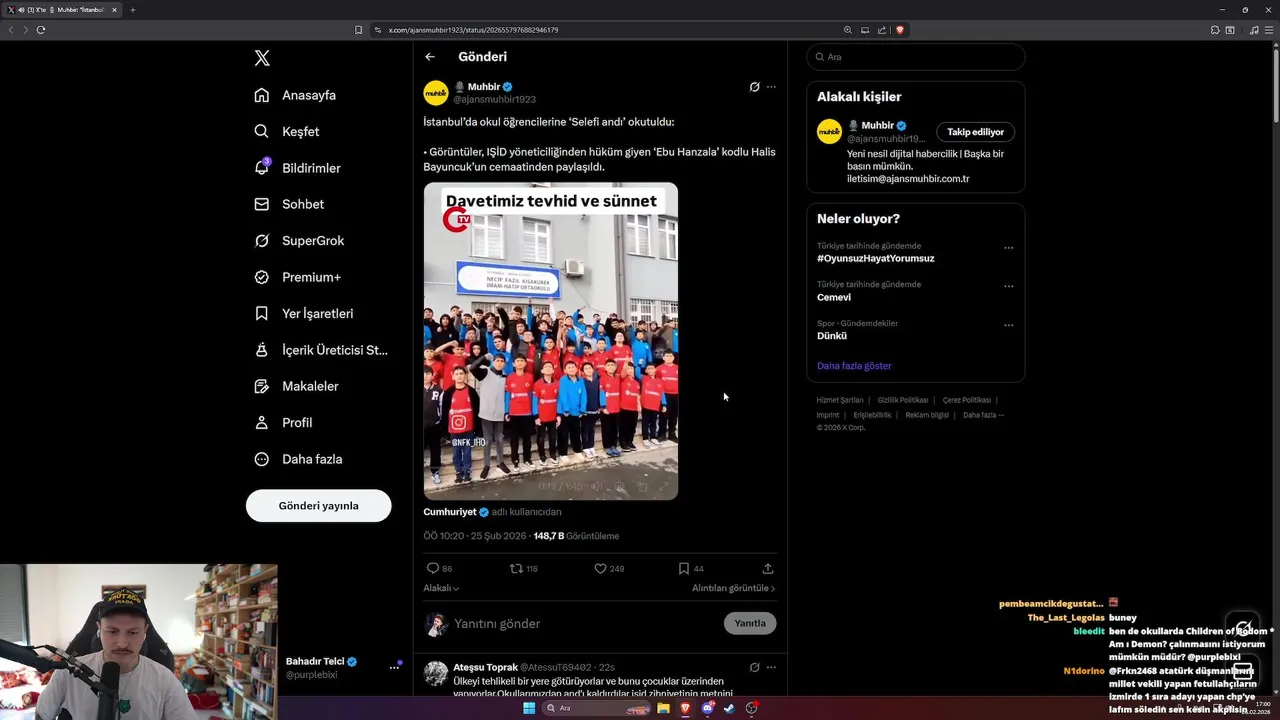
Task: Click the reply icon with 86 replies
Action: click(x=433, y=568)
